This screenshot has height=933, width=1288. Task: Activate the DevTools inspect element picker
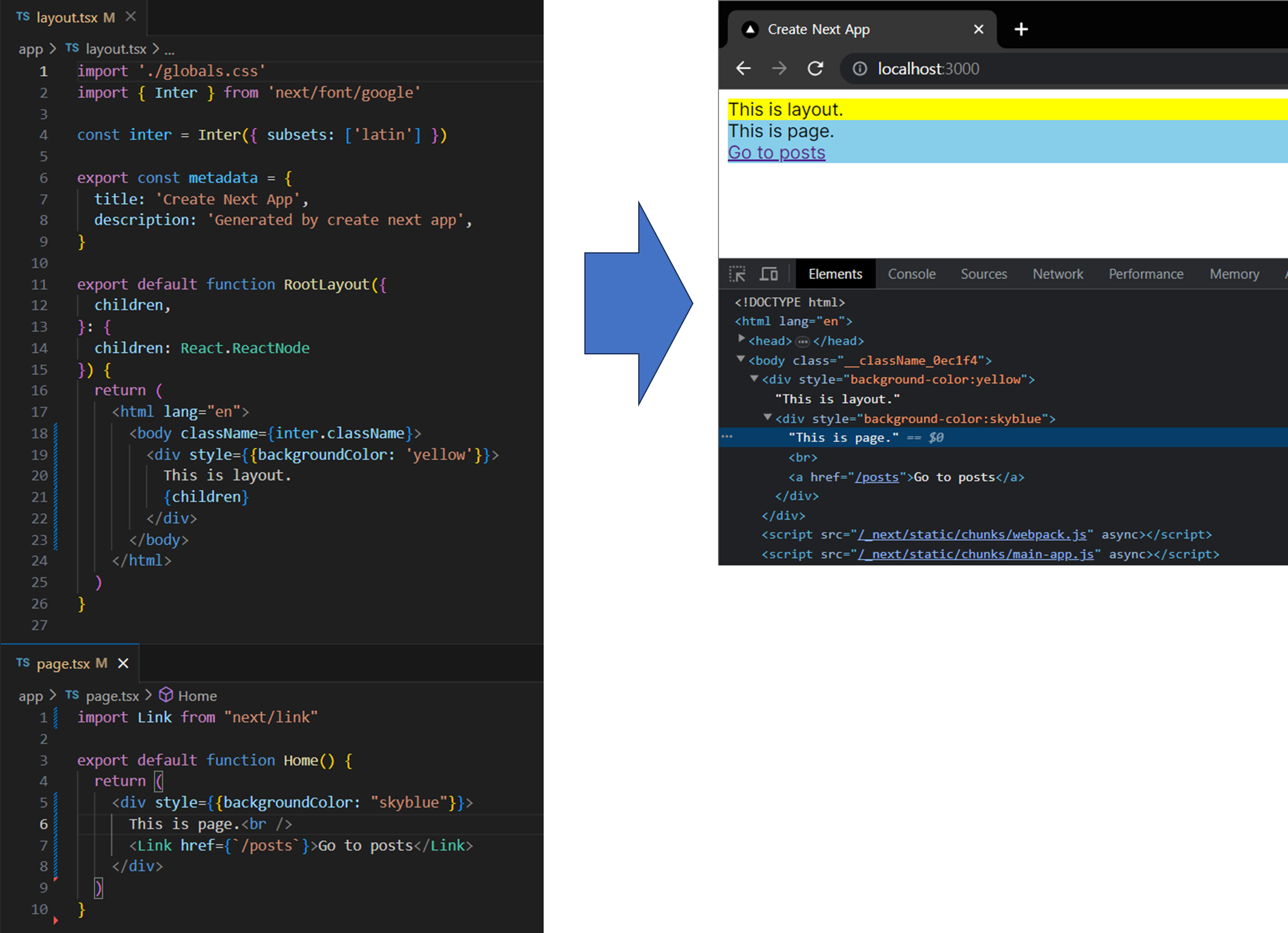(737, 274)
